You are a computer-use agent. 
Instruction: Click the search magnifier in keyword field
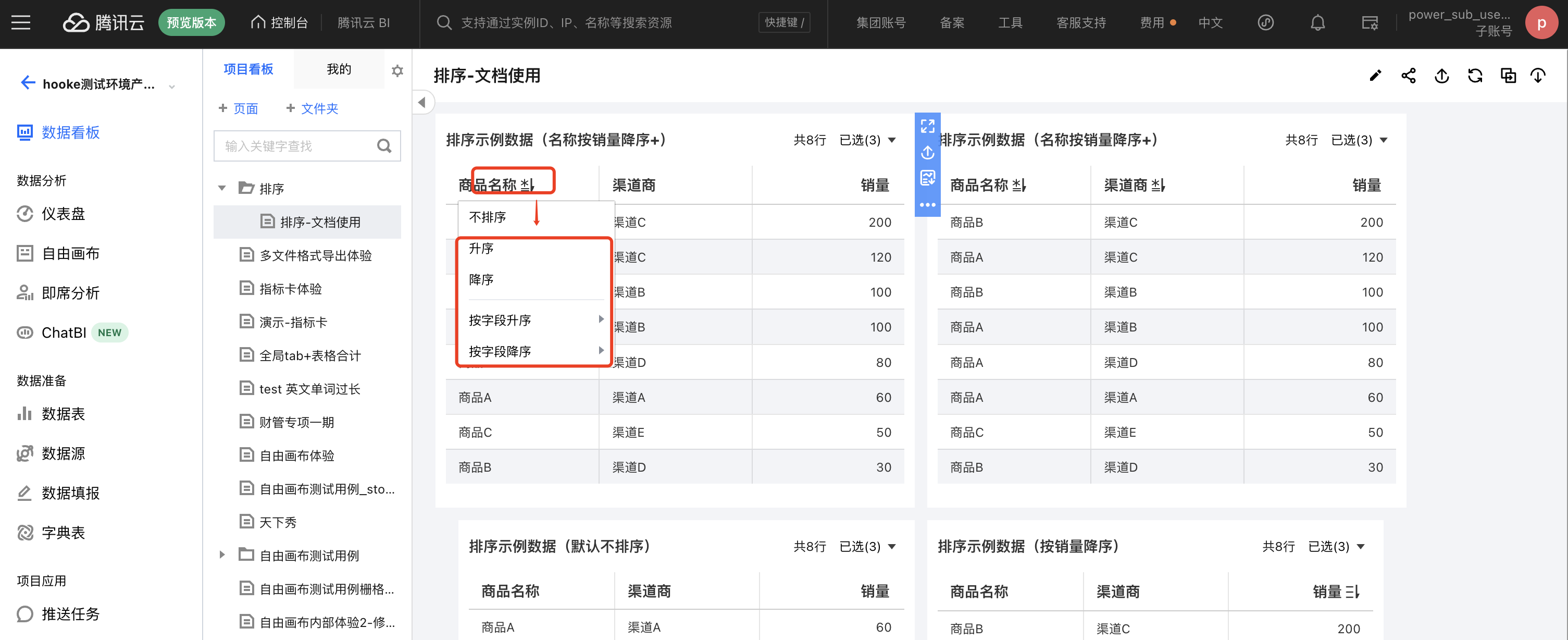383,146
